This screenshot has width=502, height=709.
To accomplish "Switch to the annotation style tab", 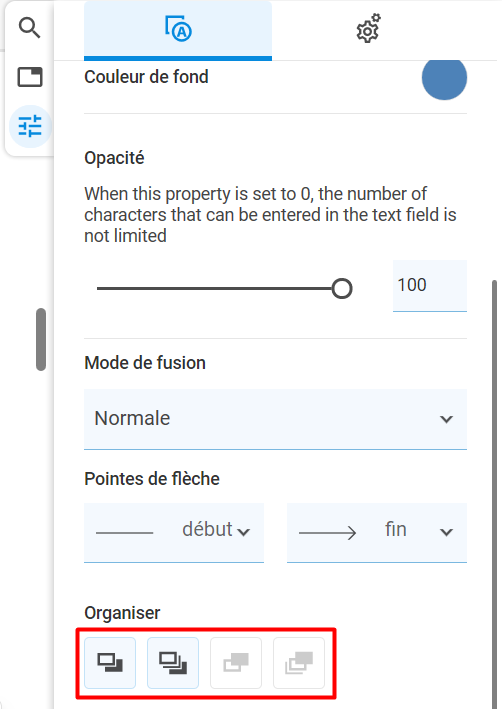I will coord(178,30).
